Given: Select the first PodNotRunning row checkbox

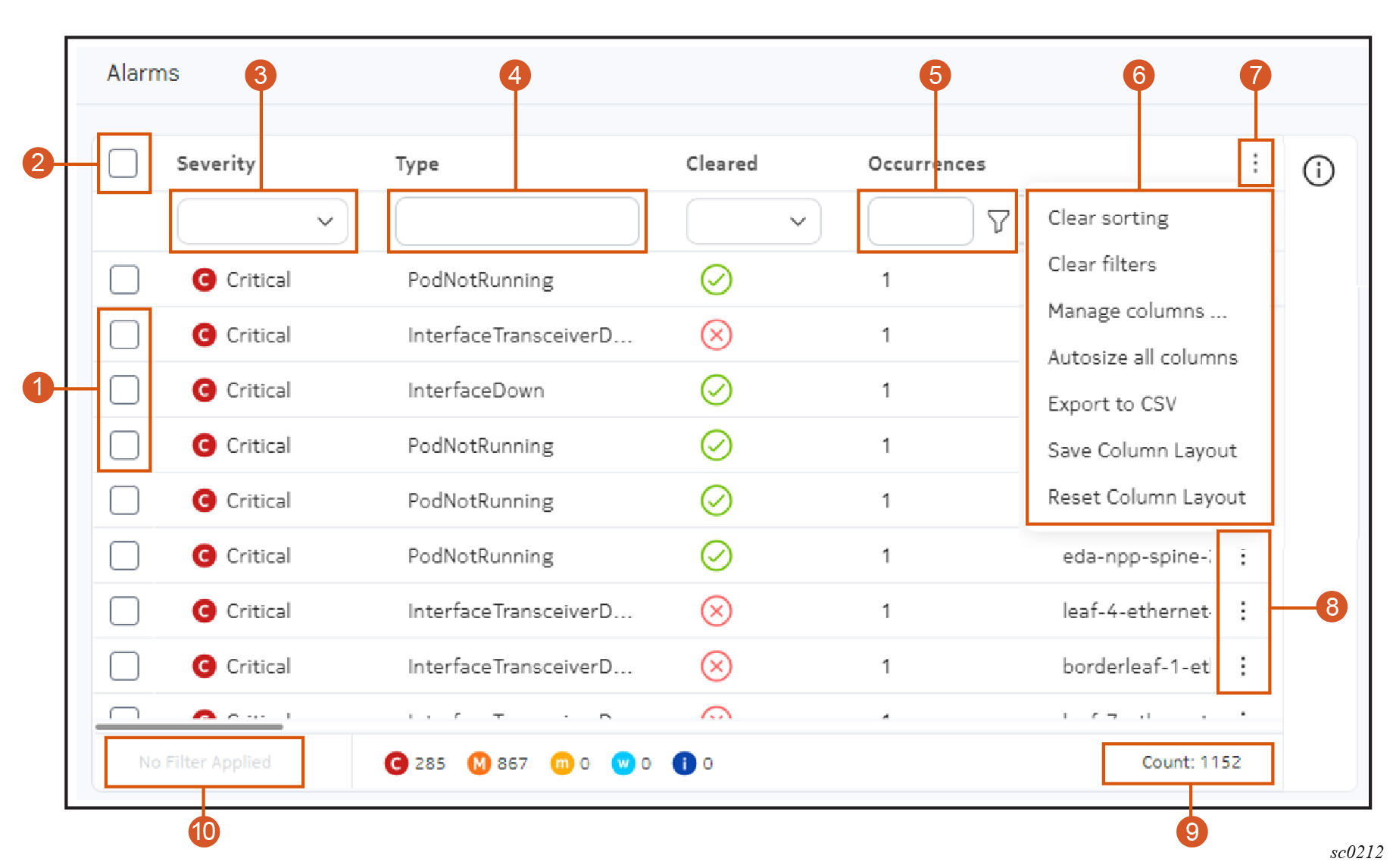Looking at the screenshot, I should [124, 279].
